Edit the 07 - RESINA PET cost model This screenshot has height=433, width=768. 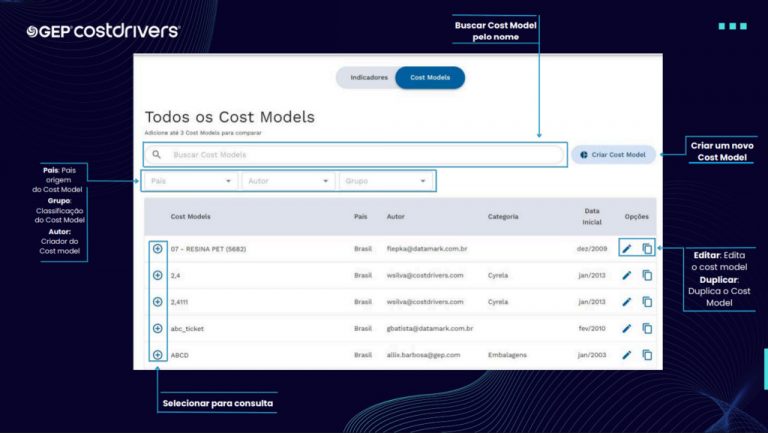click(627, 249)
